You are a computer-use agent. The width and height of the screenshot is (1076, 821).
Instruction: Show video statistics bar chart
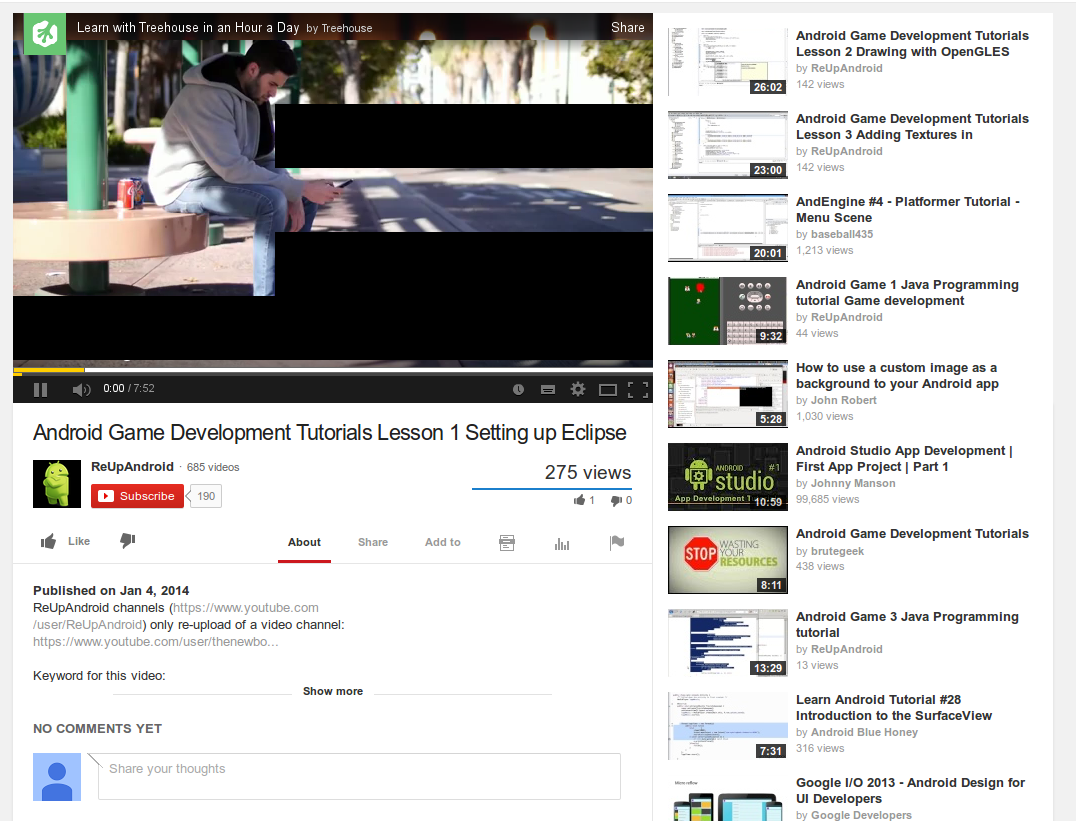[x=562, y=543]
